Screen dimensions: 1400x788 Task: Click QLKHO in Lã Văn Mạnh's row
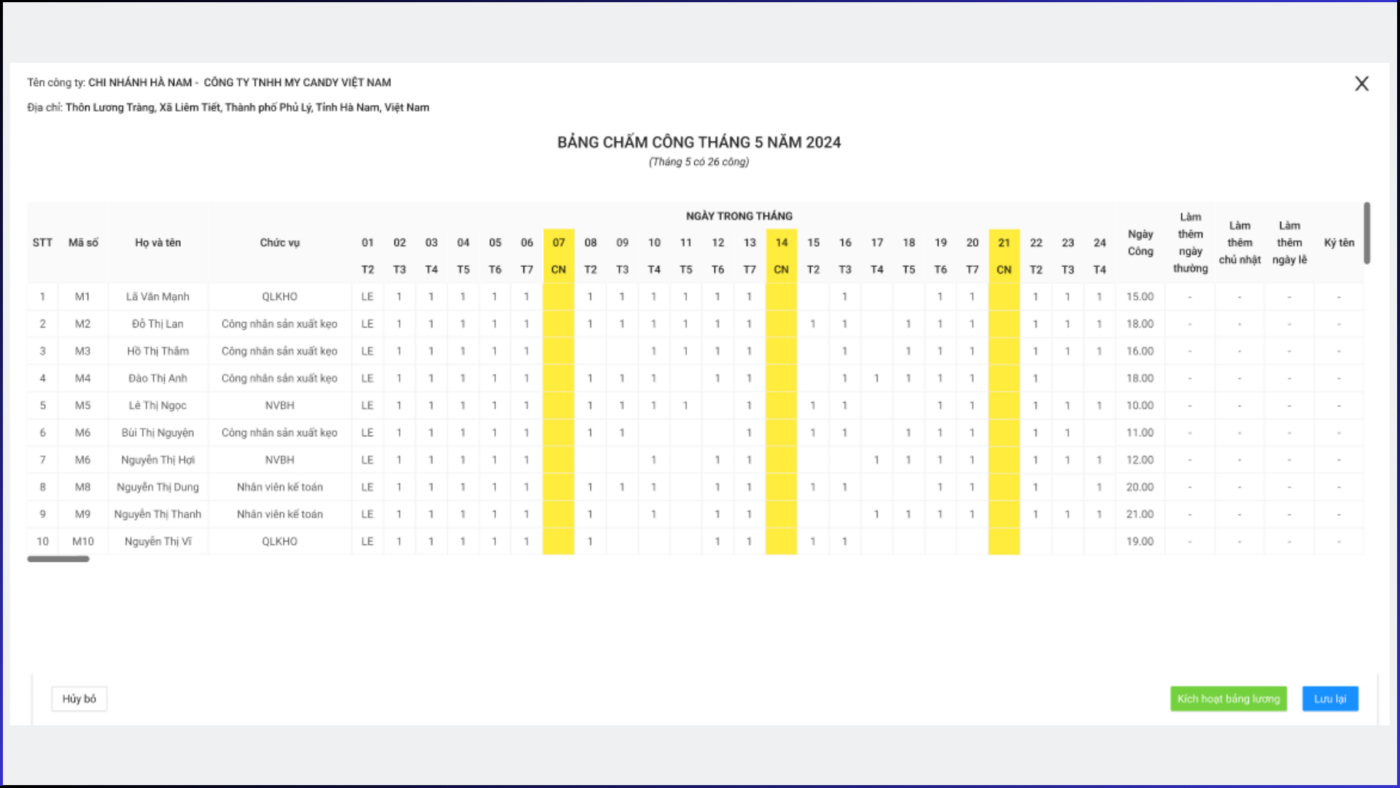click(x=280, y=297)
